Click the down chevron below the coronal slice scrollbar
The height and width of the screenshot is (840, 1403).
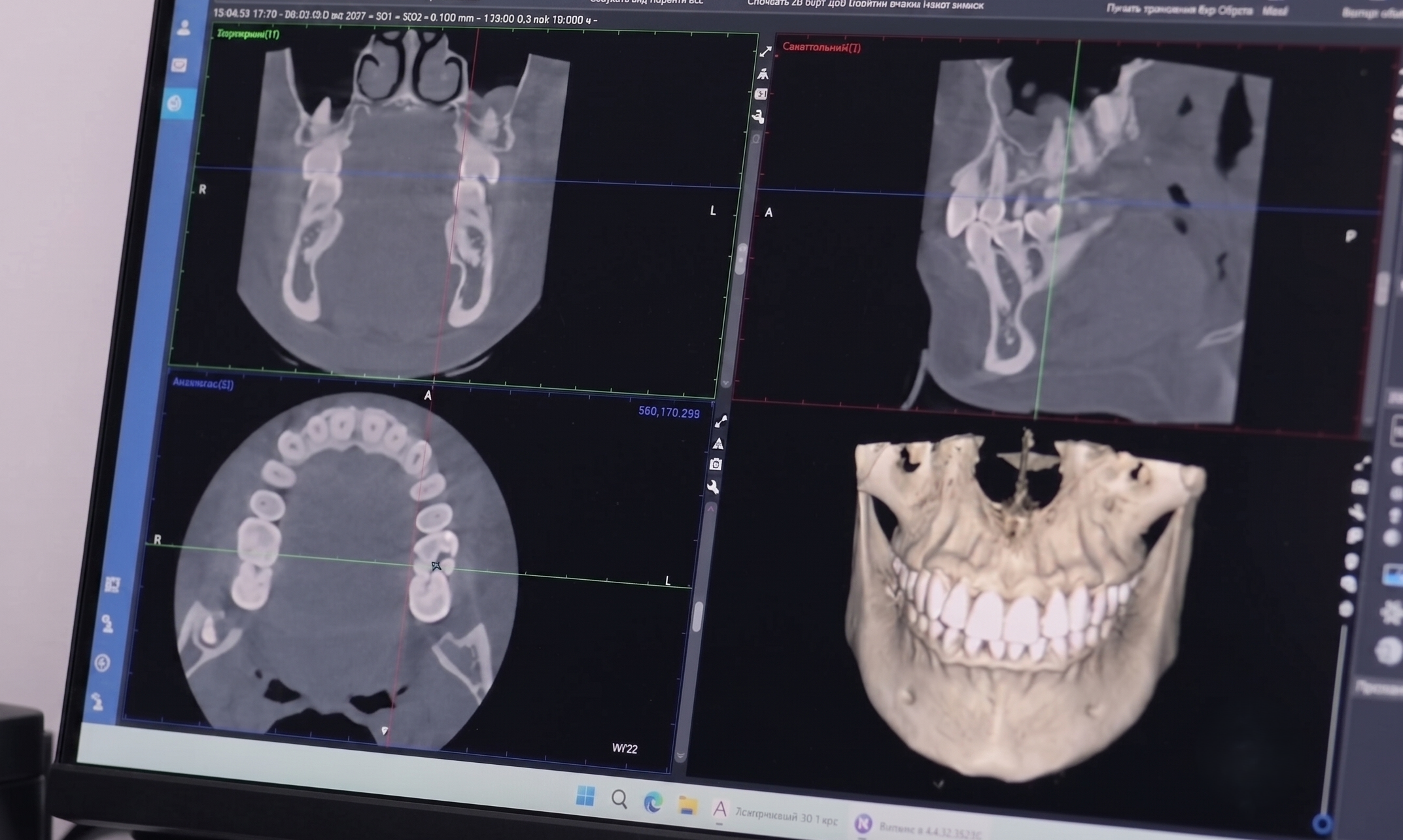pyautogui.click(x=725, y=382)
